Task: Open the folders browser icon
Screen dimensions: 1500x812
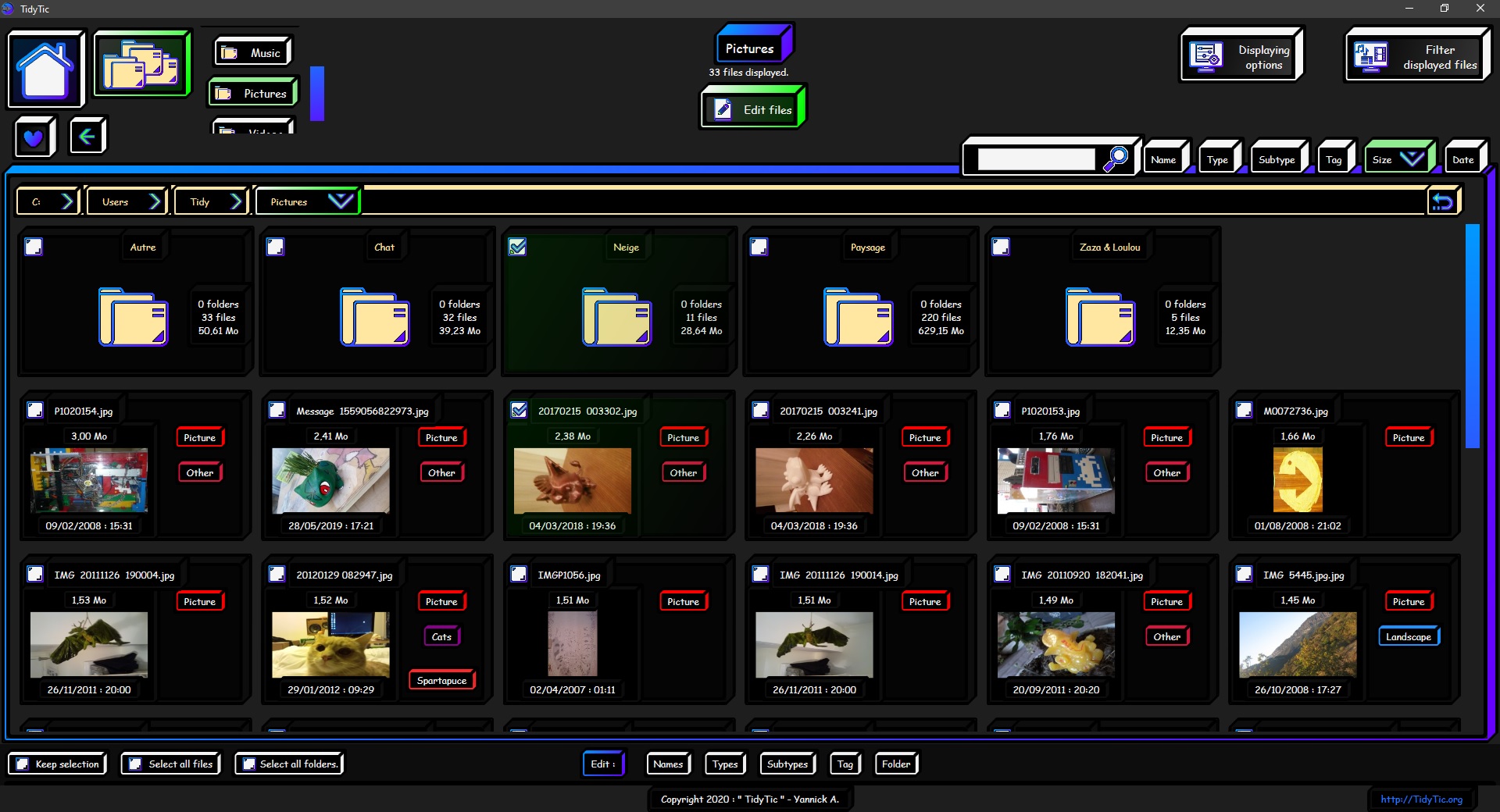Action: [x=141, y=65]
